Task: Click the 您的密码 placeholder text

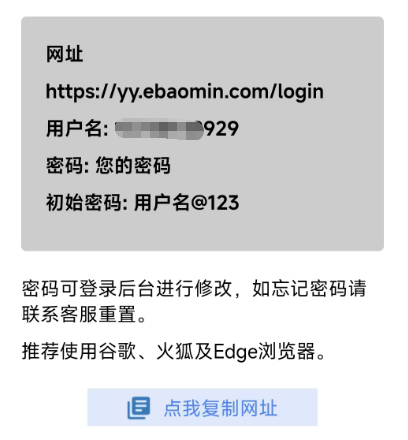Action: [x=133, y=165]
